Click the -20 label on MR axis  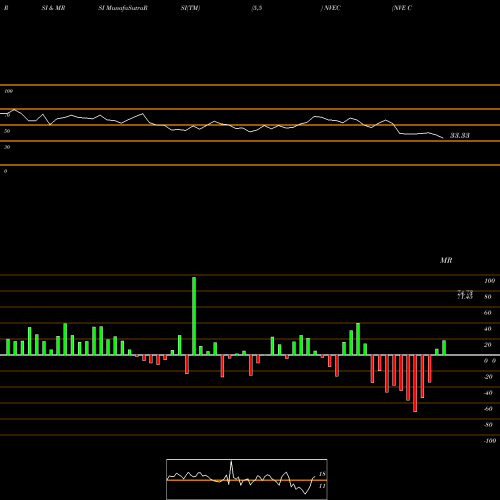point(488,377)
